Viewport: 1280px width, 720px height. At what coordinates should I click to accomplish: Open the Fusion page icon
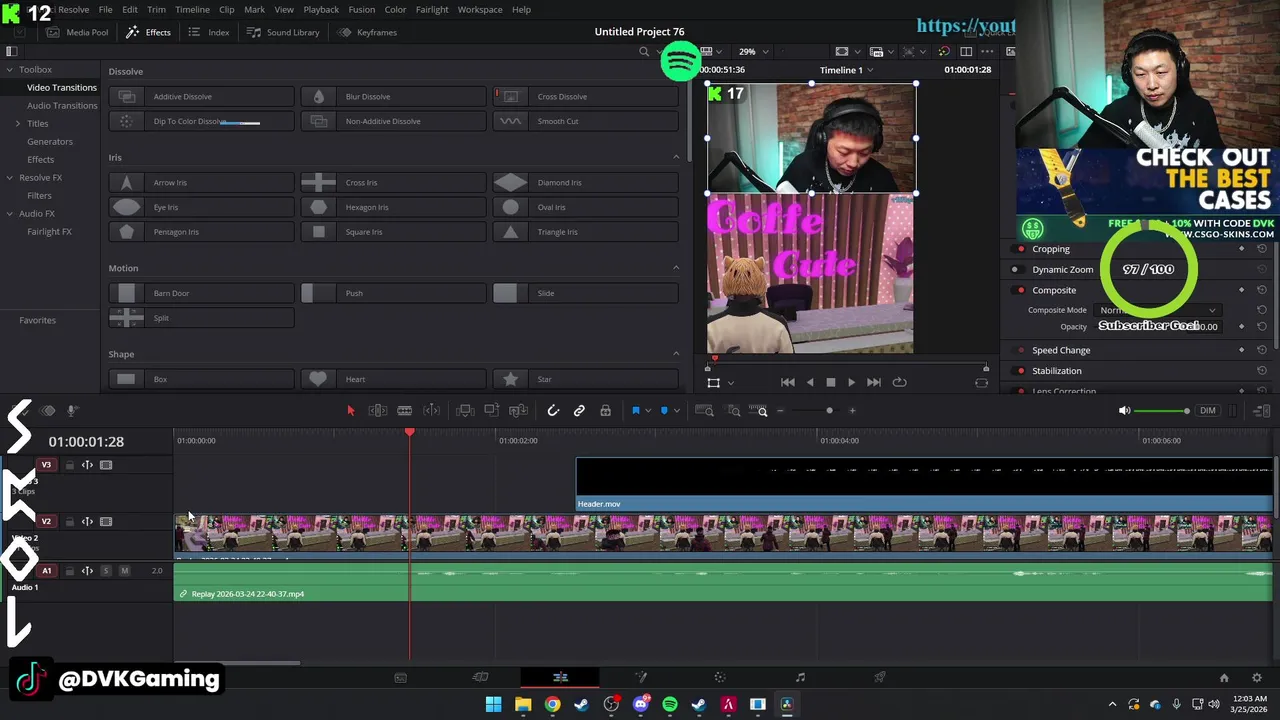(x=641, y=678)
